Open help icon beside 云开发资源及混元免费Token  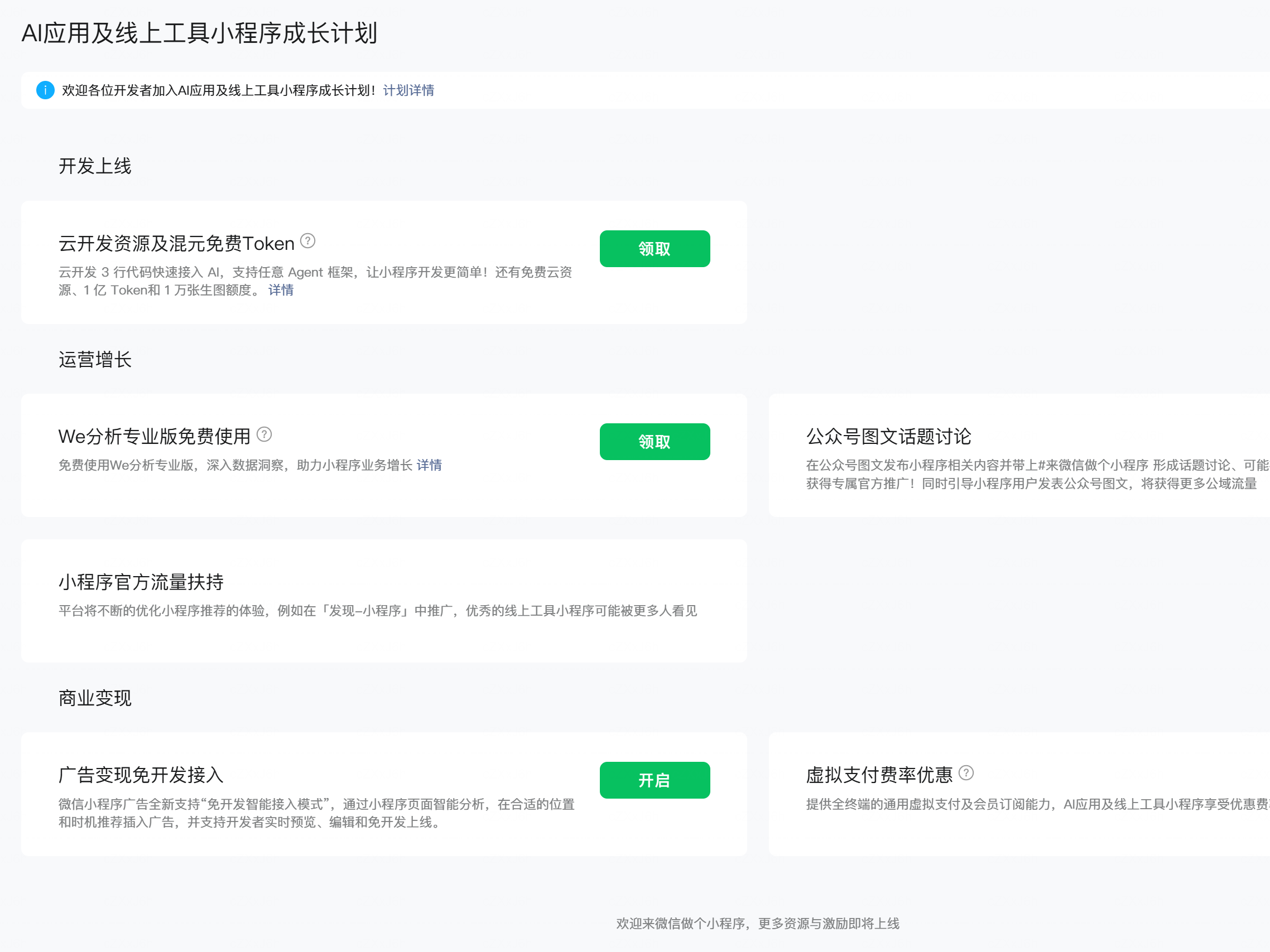[x=308, y=241]
